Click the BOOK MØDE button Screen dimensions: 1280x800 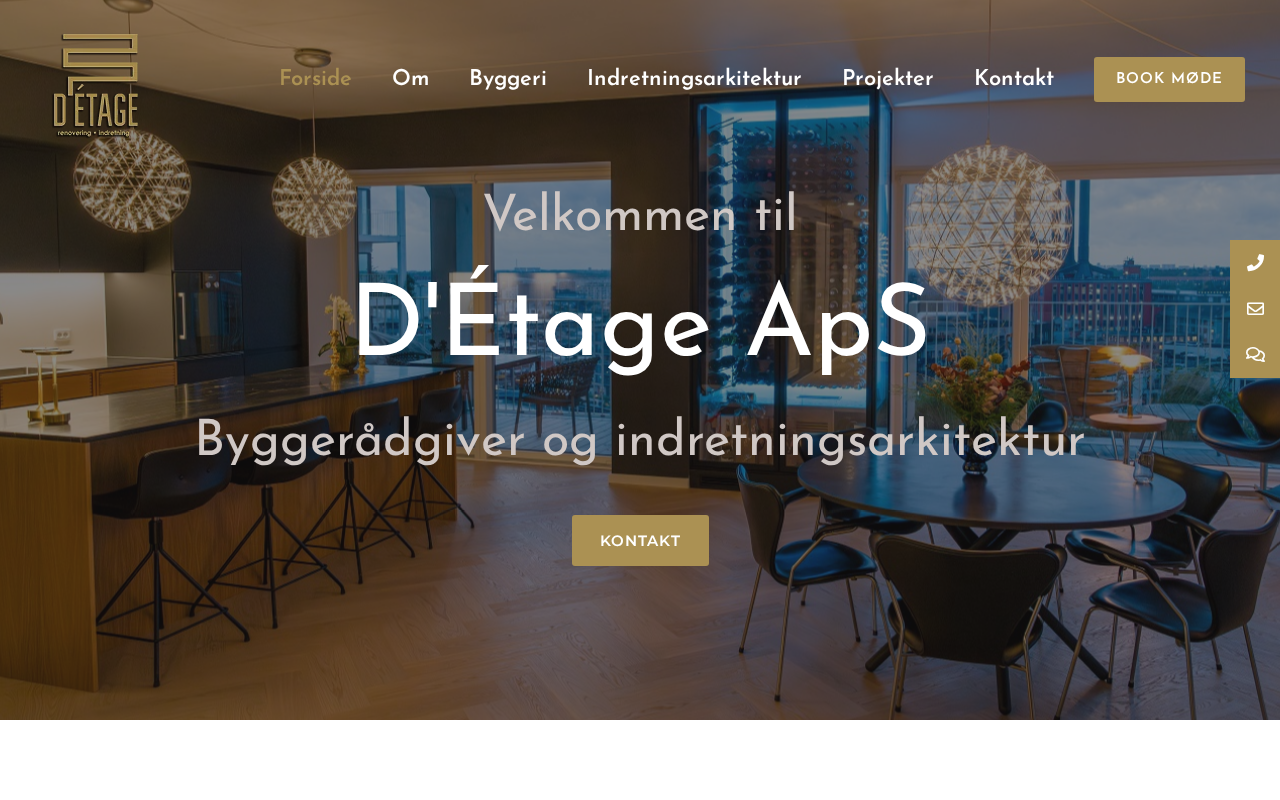tap(1169, 79)
